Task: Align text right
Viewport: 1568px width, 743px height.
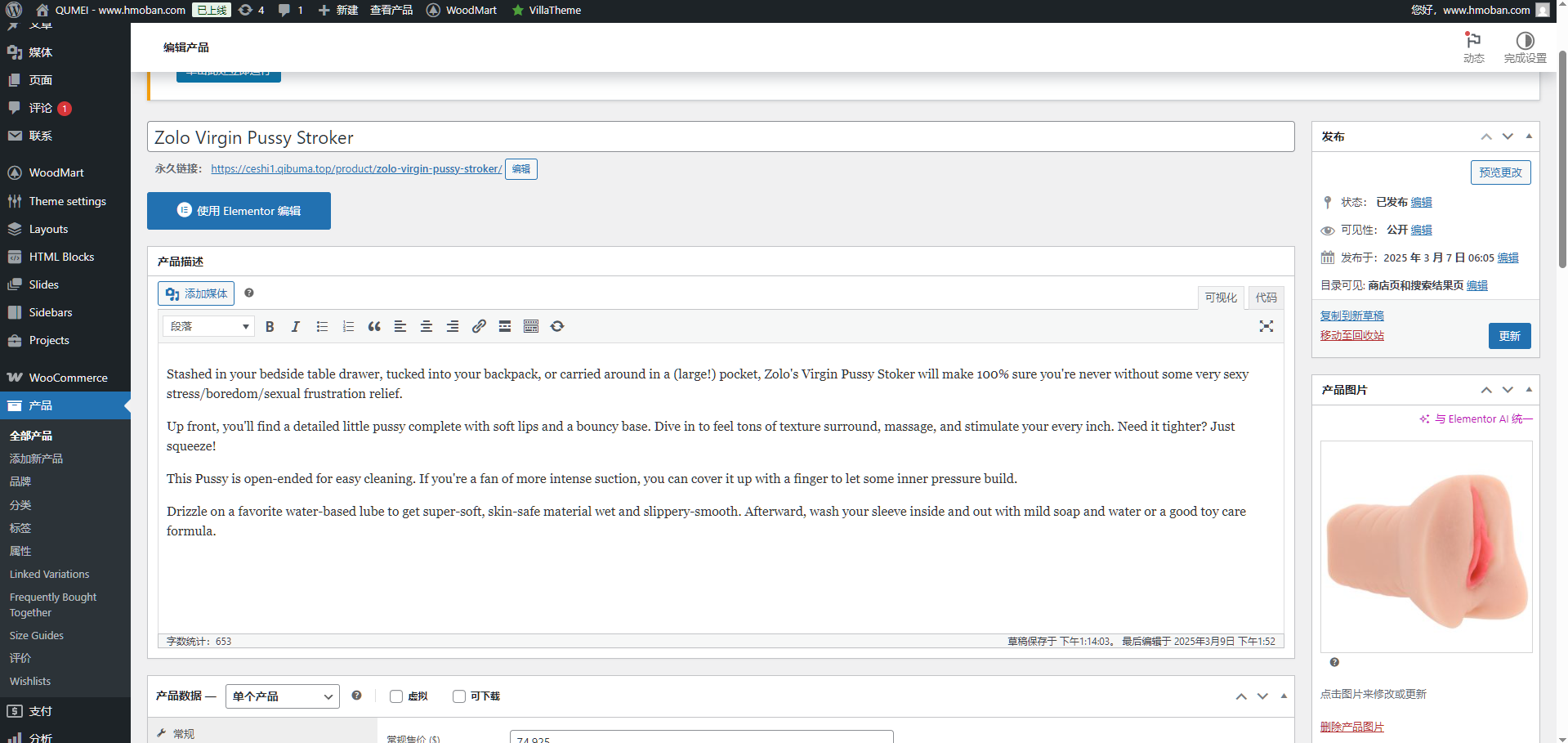Action: pos(453,326)
